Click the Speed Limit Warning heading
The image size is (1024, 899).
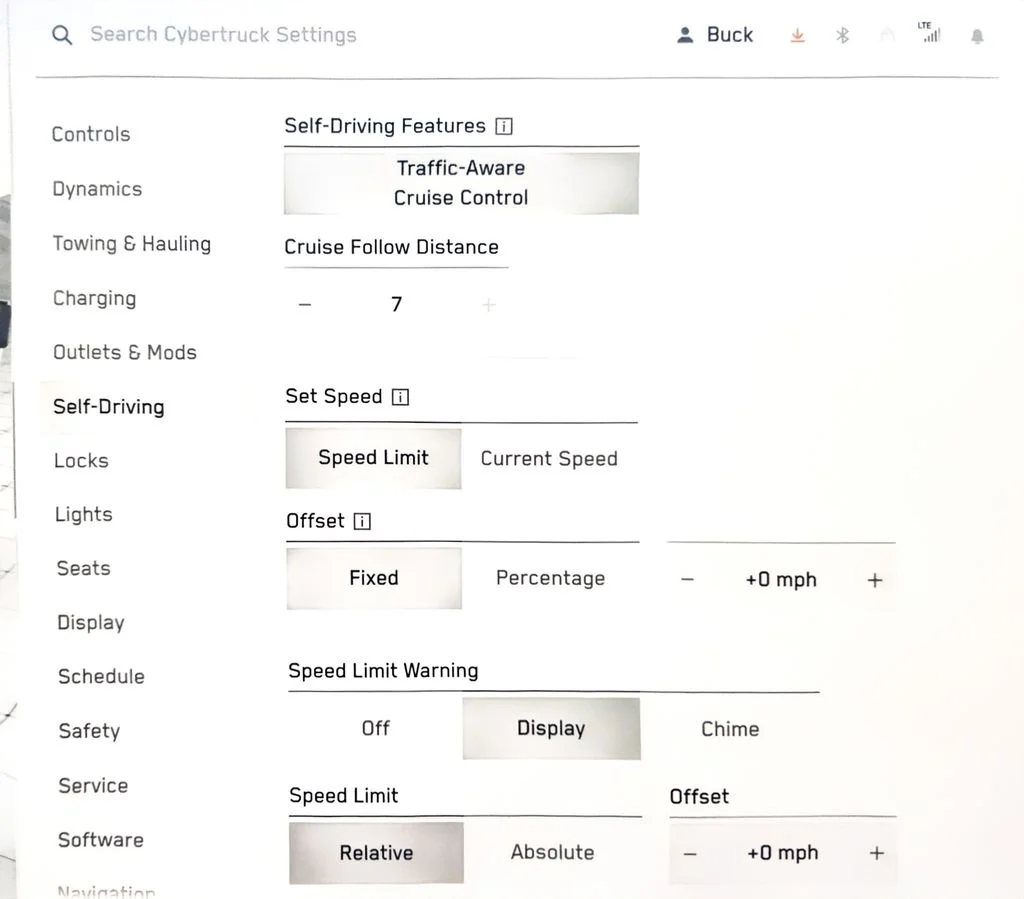tap(383, 671)
